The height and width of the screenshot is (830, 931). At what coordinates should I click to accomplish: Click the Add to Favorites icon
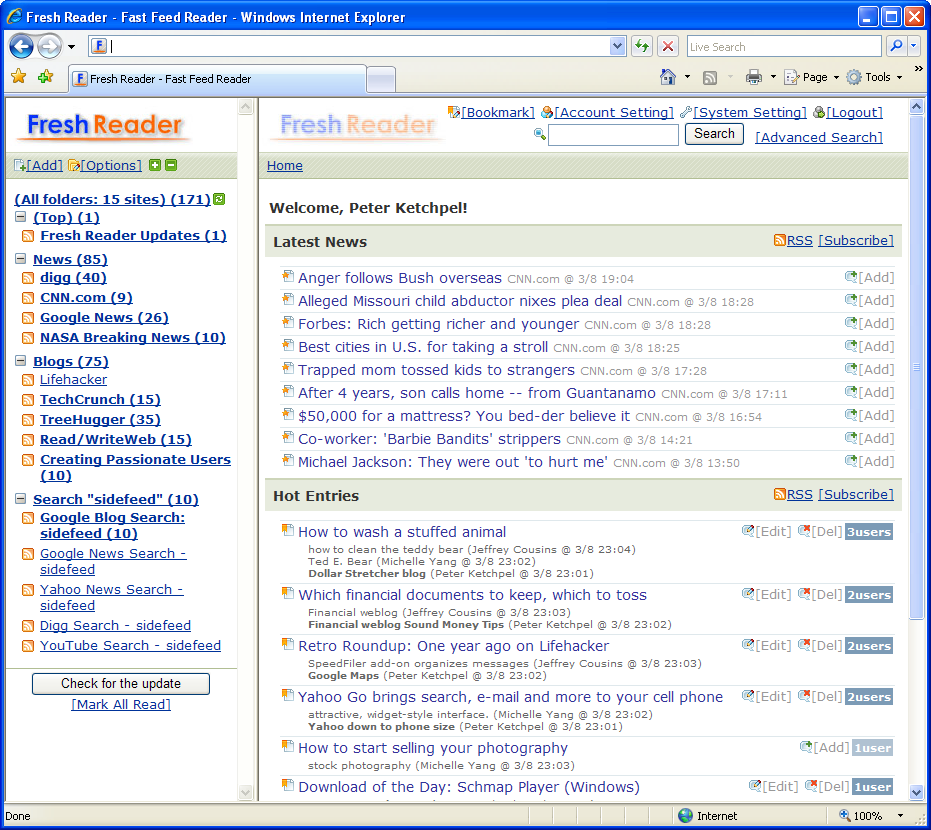coord(45,77)
